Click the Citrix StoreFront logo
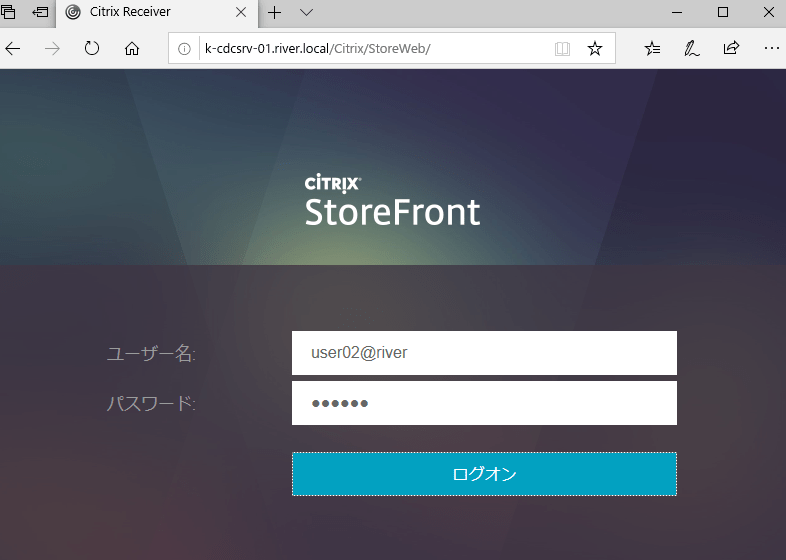Viewport: 786px width, 560px height. [x=392, y=200]
